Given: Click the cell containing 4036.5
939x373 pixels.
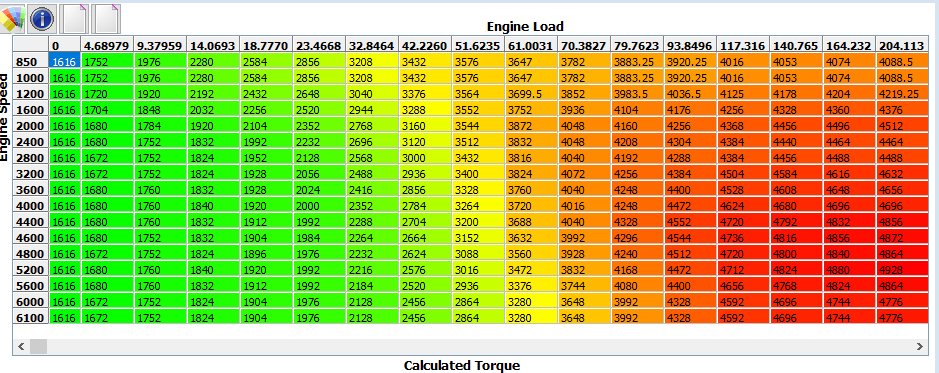Looking at the screenshot, I should click(x=690, y=94).
